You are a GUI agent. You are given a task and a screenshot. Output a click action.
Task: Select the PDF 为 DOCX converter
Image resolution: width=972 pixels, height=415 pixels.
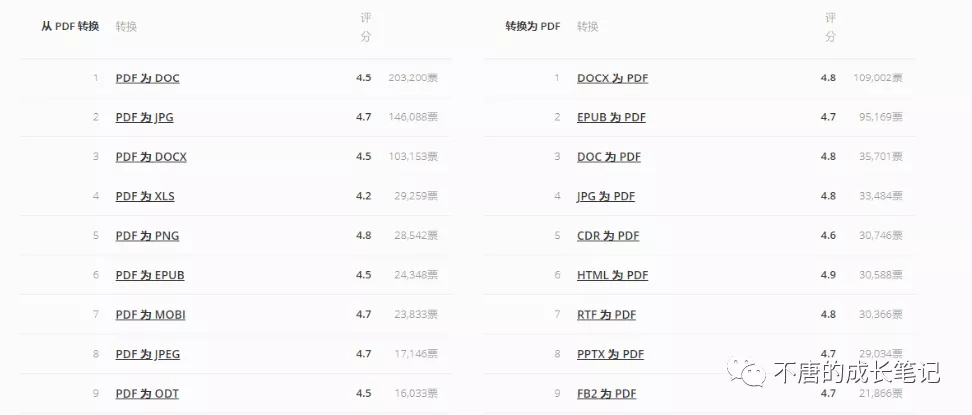coord(151,157)
